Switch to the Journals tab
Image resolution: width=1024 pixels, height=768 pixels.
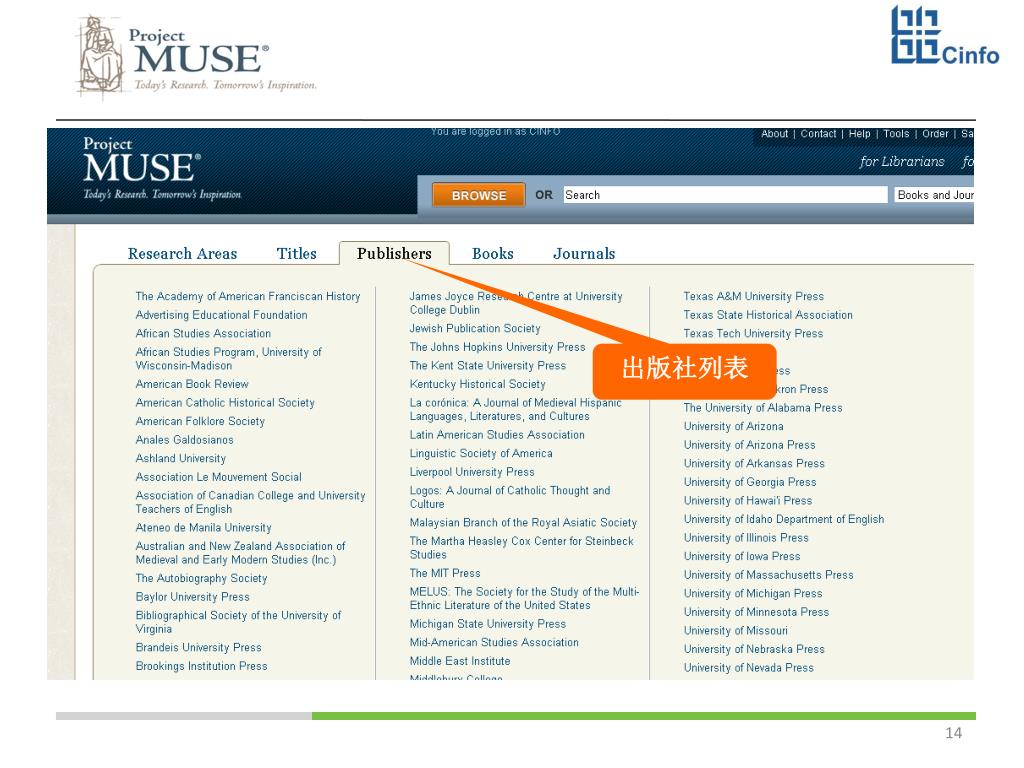click(584, 253)
